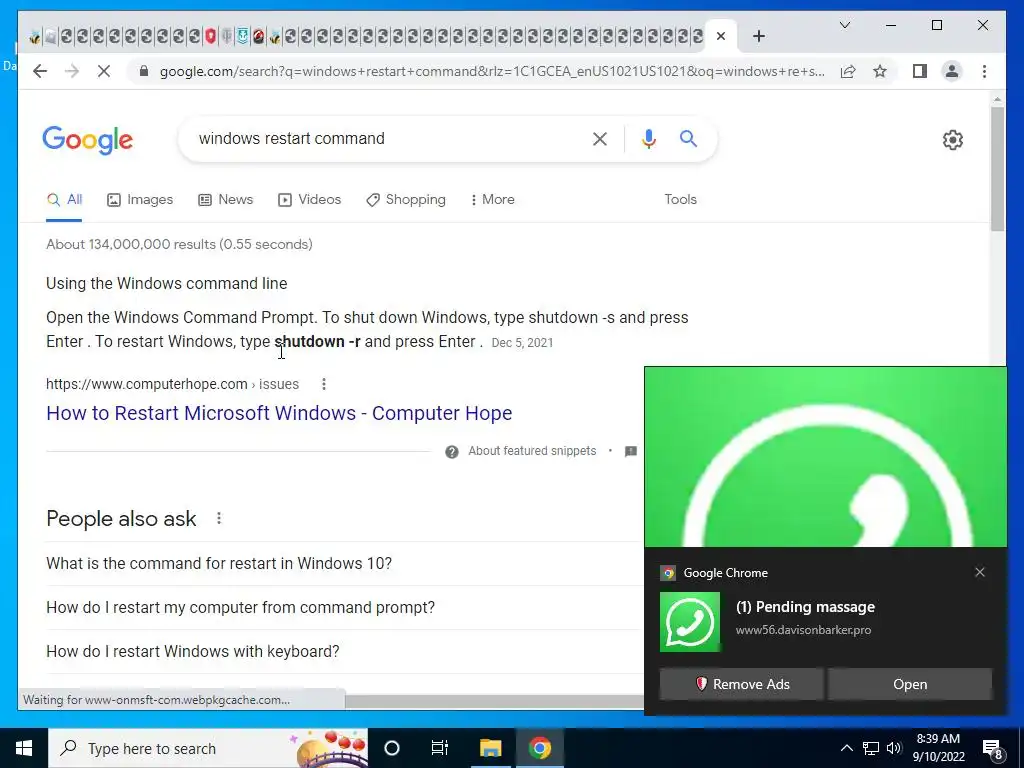The width and height of the screenshot is (1024, 768).
Task: Switch to the red-black circle tab
Action: coord(259,37)
